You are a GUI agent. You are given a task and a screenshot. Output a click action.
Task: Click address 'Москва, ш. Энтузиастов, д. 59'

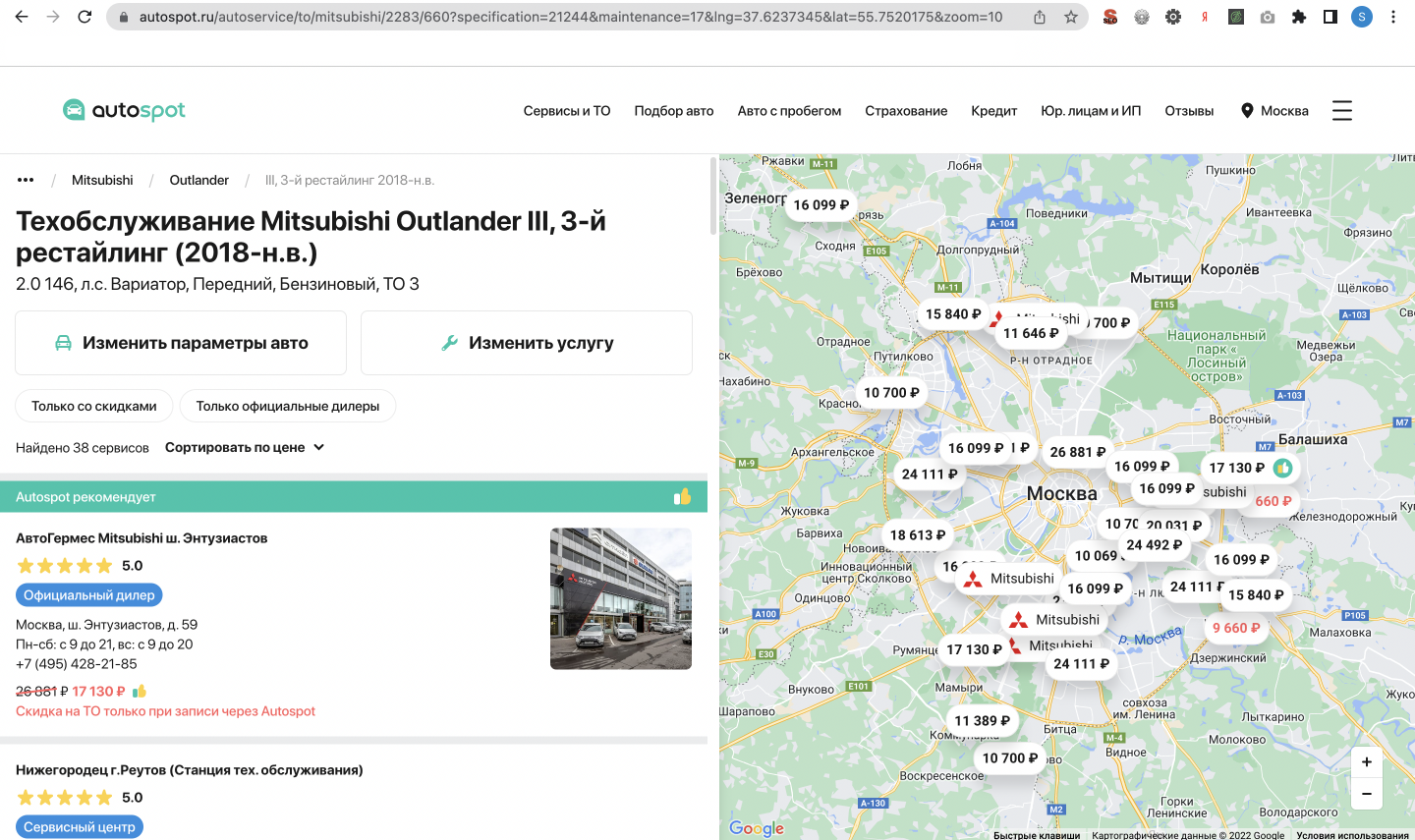click(x=106, y=625)
